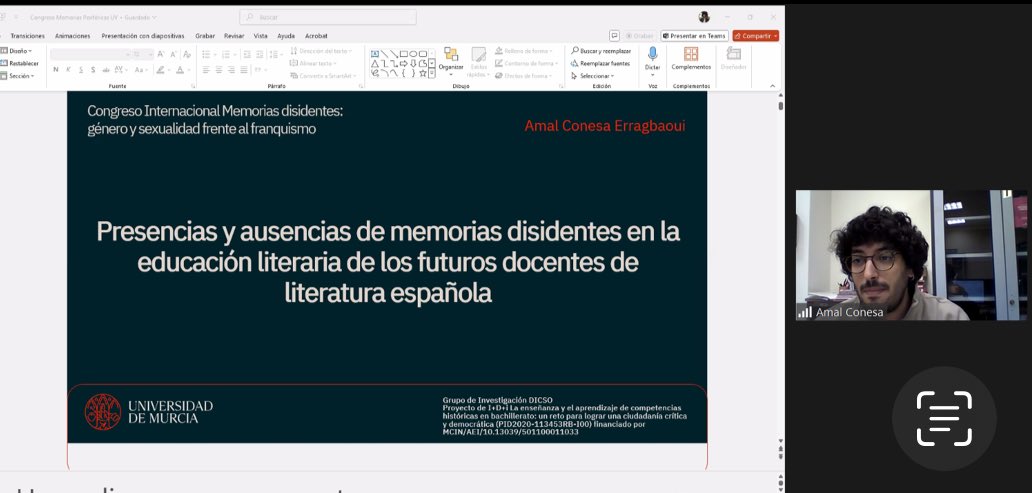Open the font name combo box
1032x493 pixels.
coord(89,54)
